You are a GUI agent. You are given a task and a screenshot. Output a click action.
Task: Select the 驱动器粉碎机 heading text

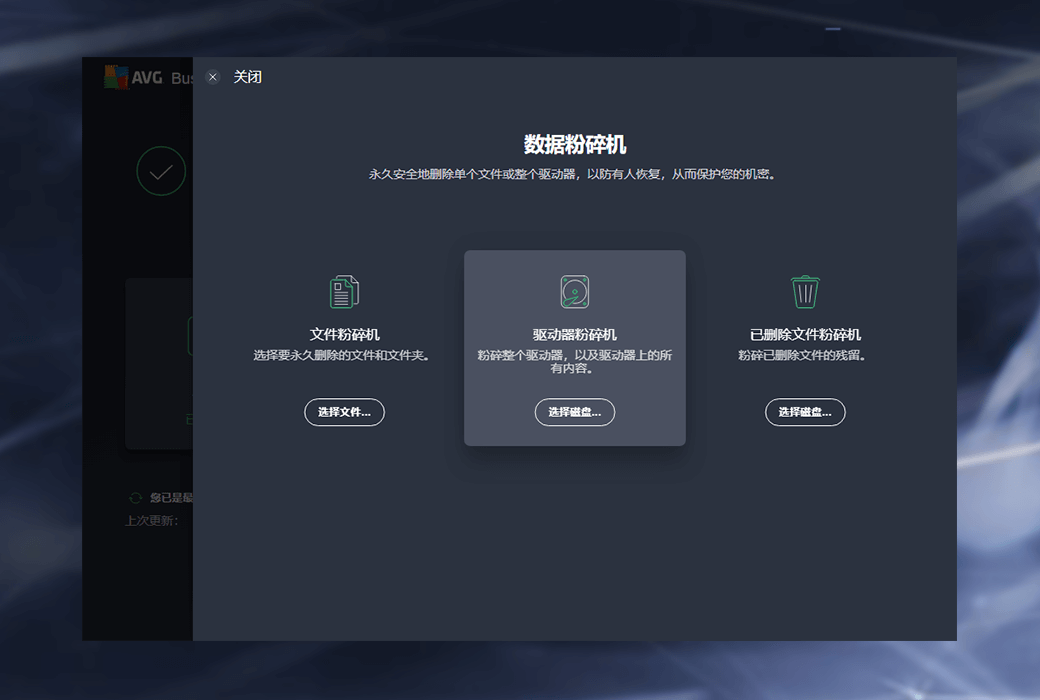[x=575, y=335]
